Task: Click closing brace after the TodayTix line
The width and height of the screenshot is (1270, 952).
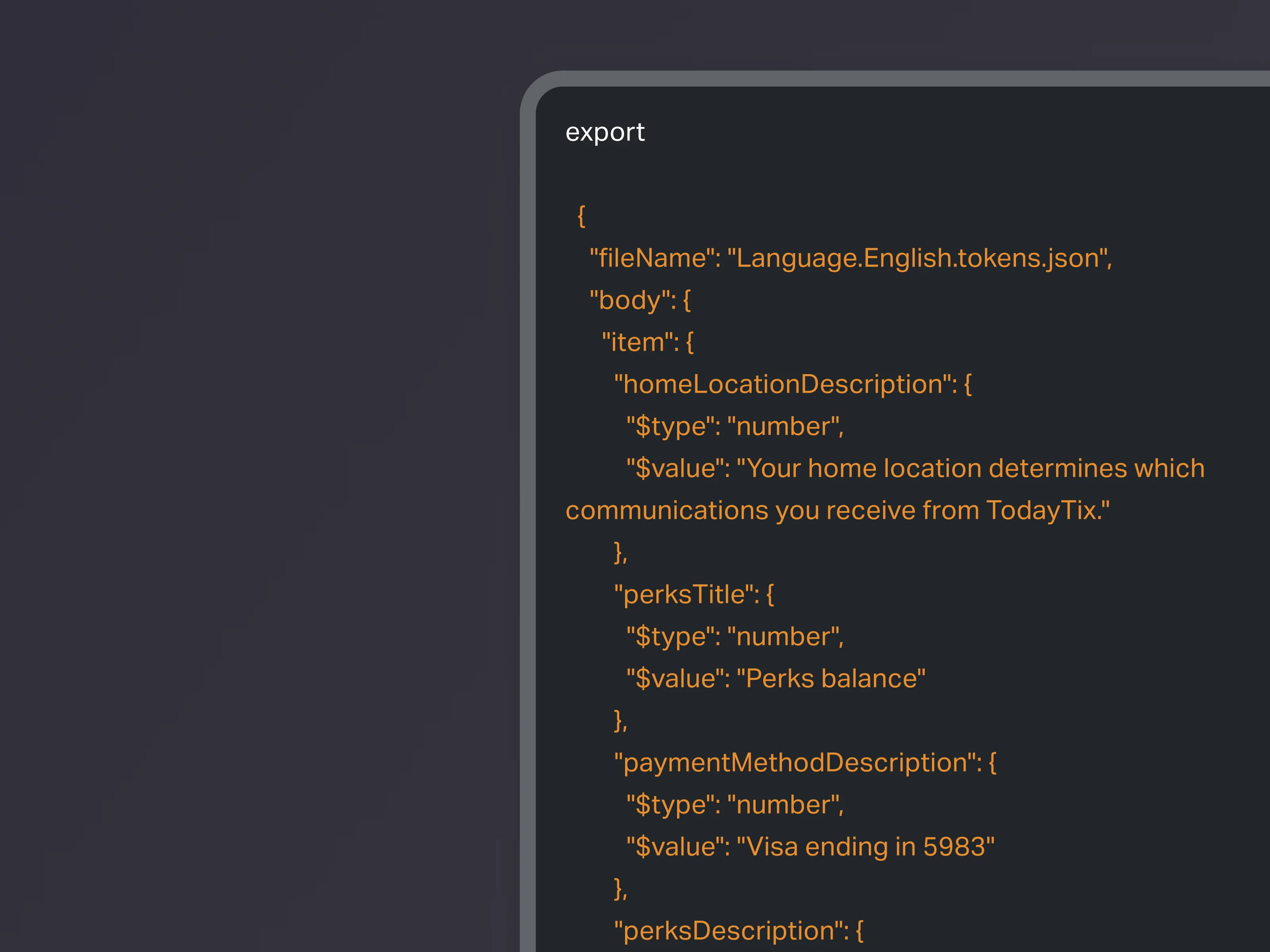Action: (620, 553)
